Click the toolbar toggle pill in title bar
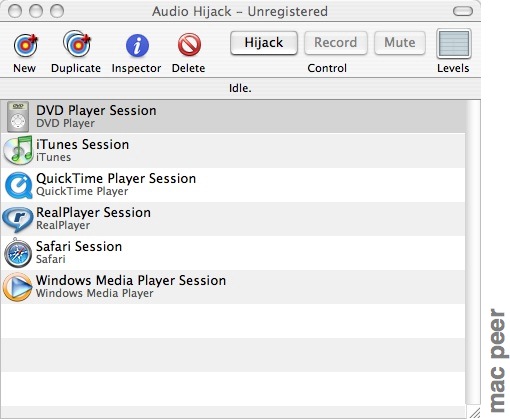The image size is (510, 419). [463, 11]
